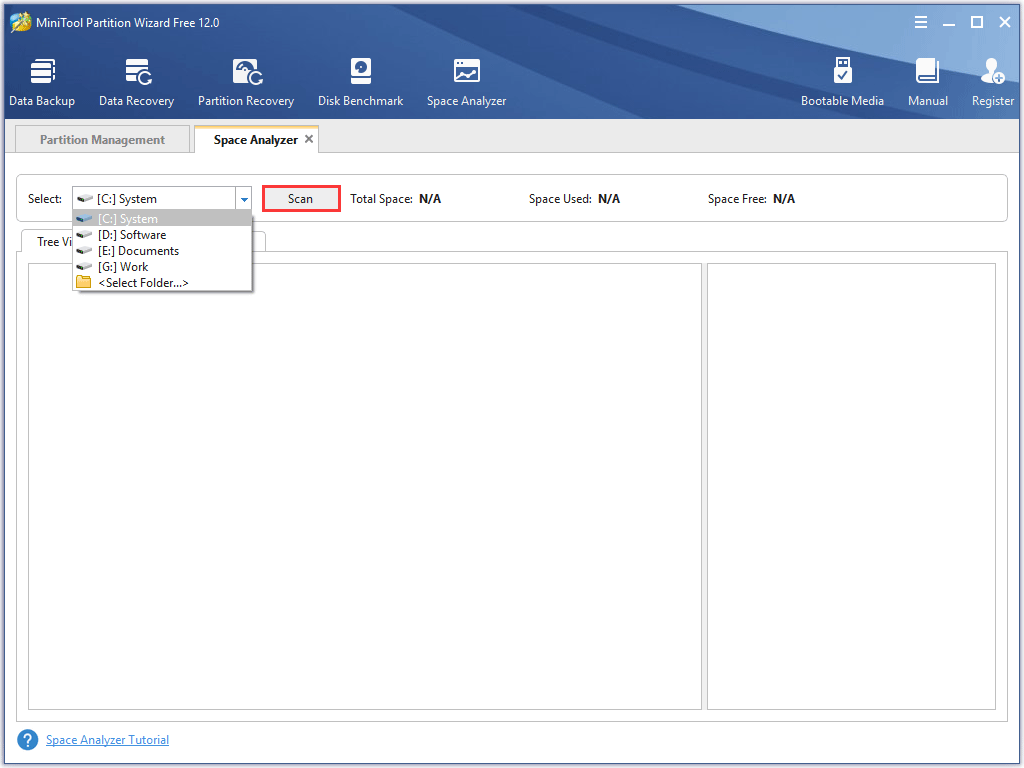Choose [G:] Work from the list
This screenshot has height=768, width=1024.
pos(162,266)
